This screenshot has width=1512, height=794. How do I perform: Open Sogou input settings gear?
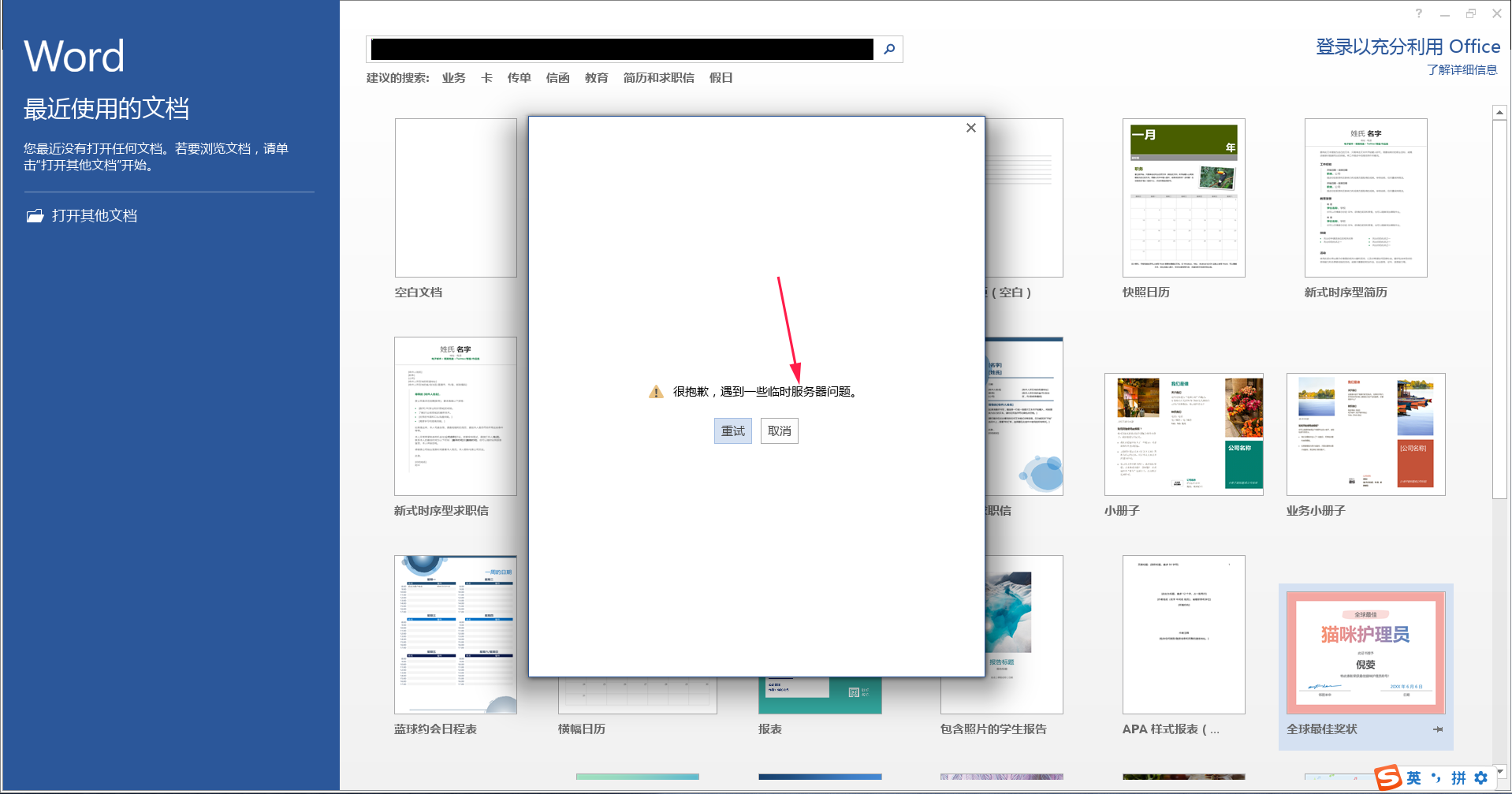click(1480, 778)
